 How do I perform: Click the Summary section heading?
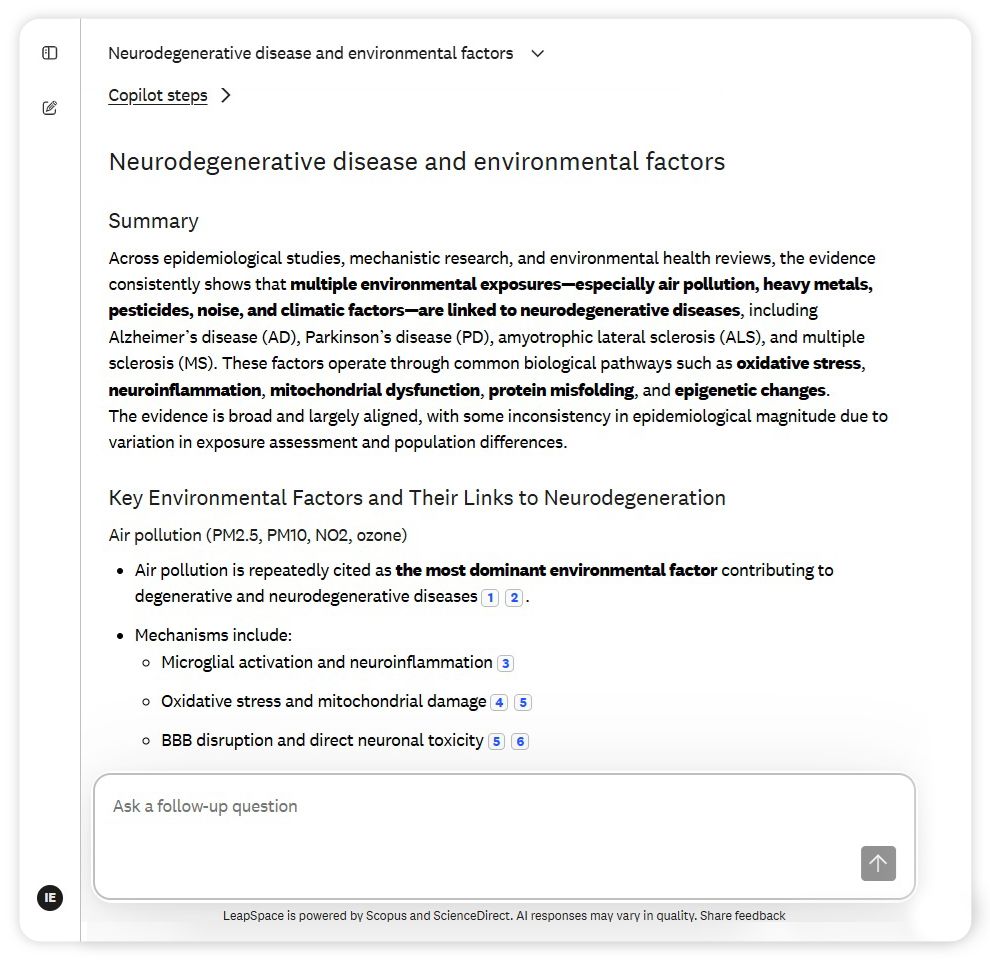click(153, 221)
